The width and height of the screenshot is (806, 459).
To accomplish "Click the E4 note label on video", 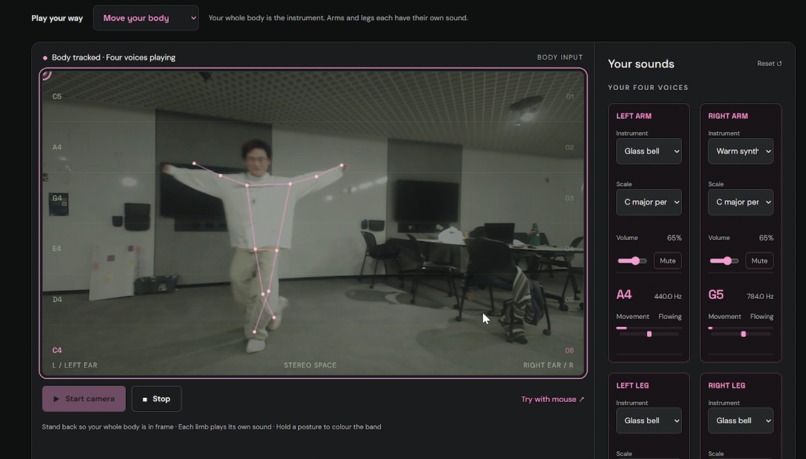I will pos(57,248).
